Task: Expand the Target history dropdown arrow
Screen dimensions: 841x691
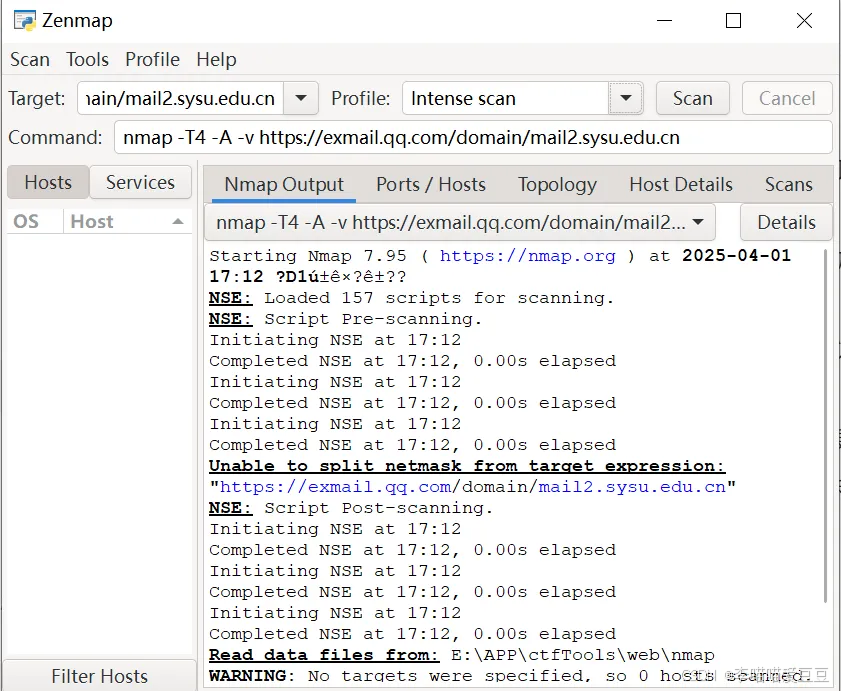Action: coord(301,98)
